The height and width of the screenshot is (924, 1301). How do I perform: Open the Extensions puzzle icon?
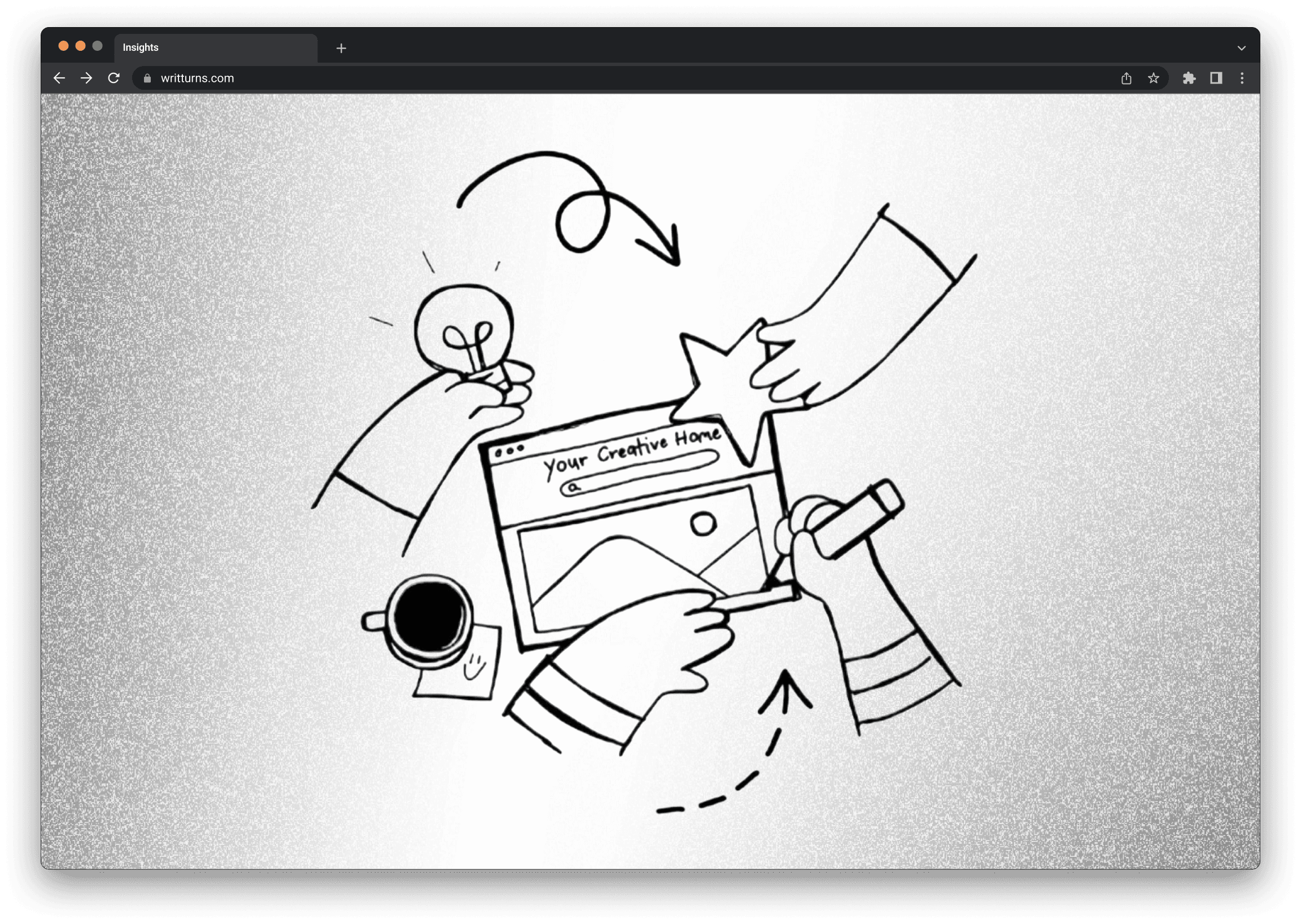[1189, 78]
